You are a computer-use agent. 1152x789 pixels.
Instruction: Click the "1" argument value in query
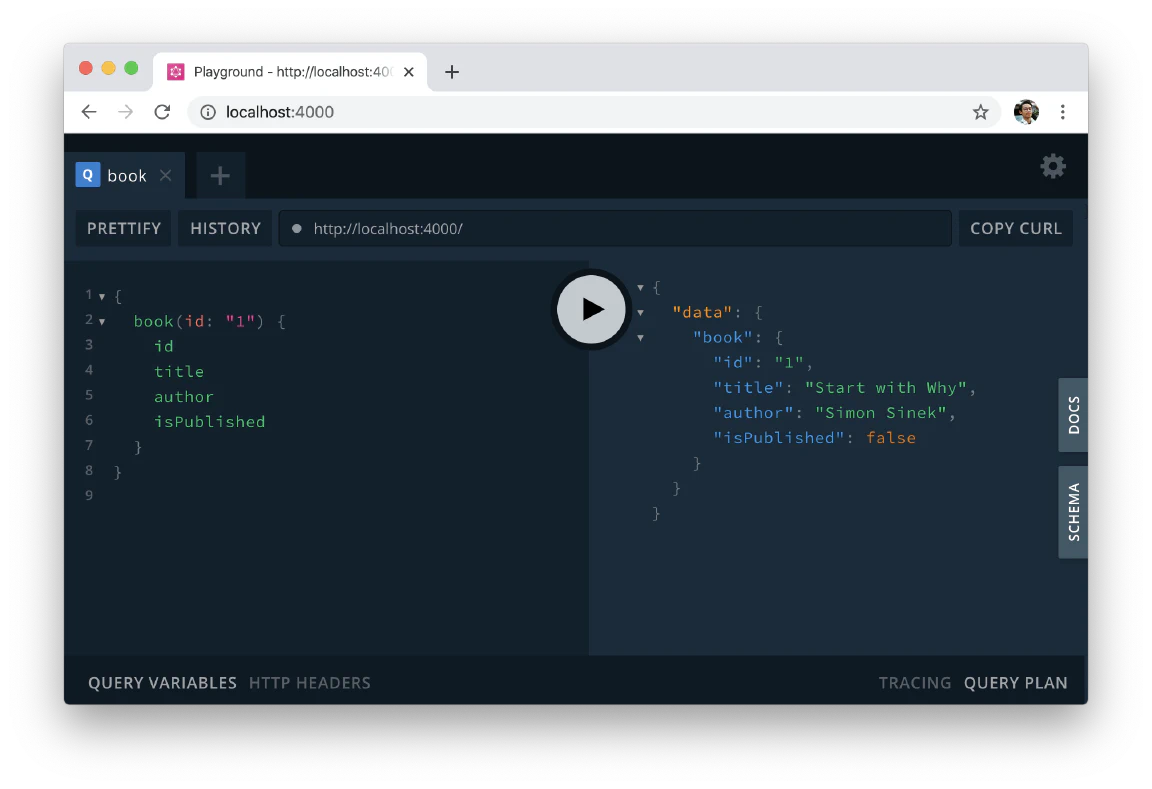pos(240,321)
